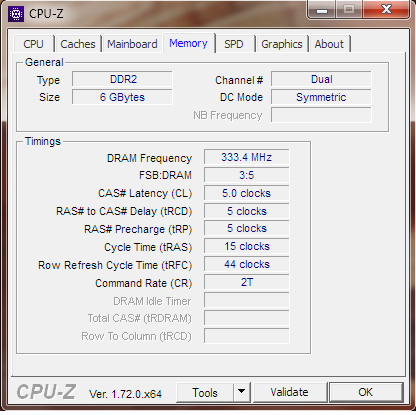Click the tRCD value field
Image resolution: width=416 pixels, height=415 pixels.
click(247, 211)
